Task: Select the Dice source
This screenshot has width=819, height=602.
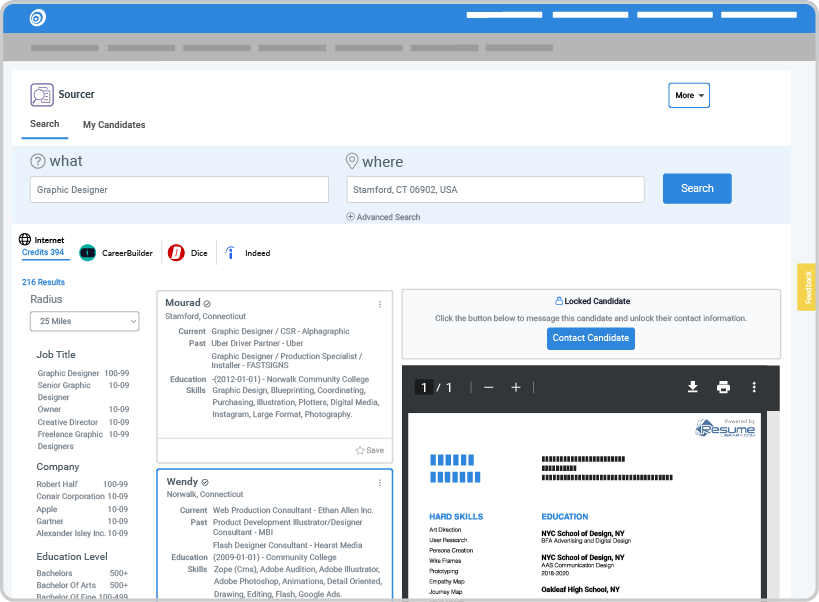Action: pos(188,253)
